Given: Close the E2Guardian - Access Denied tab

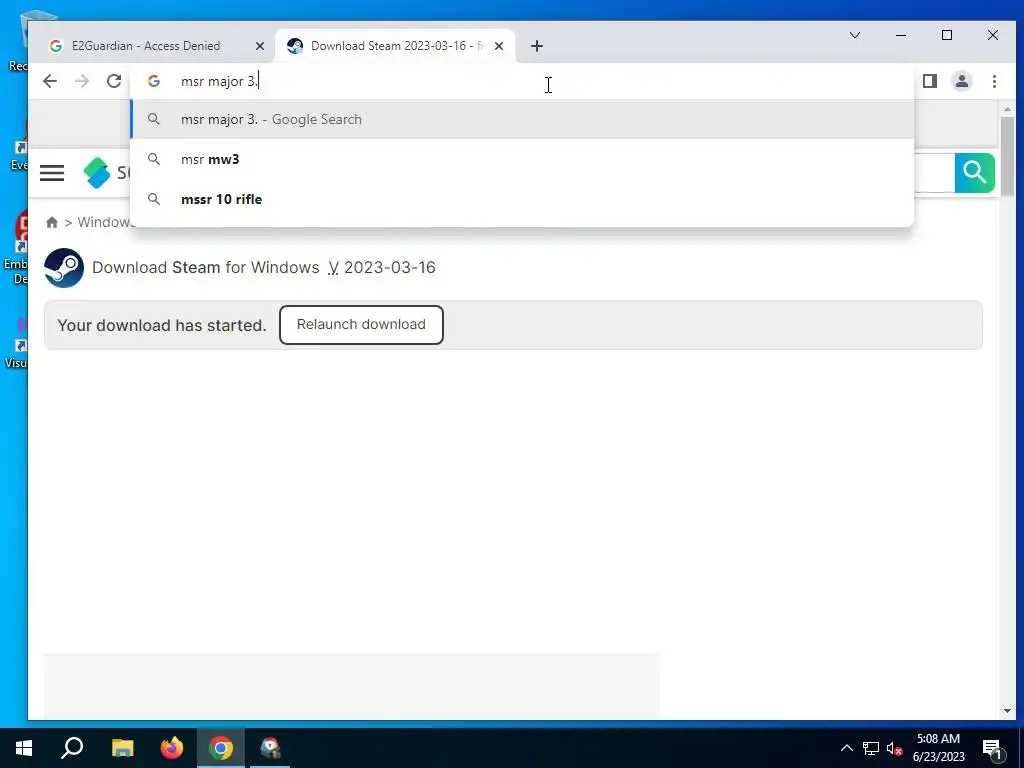Looking at the screenshot, I should tap(260, 46).
